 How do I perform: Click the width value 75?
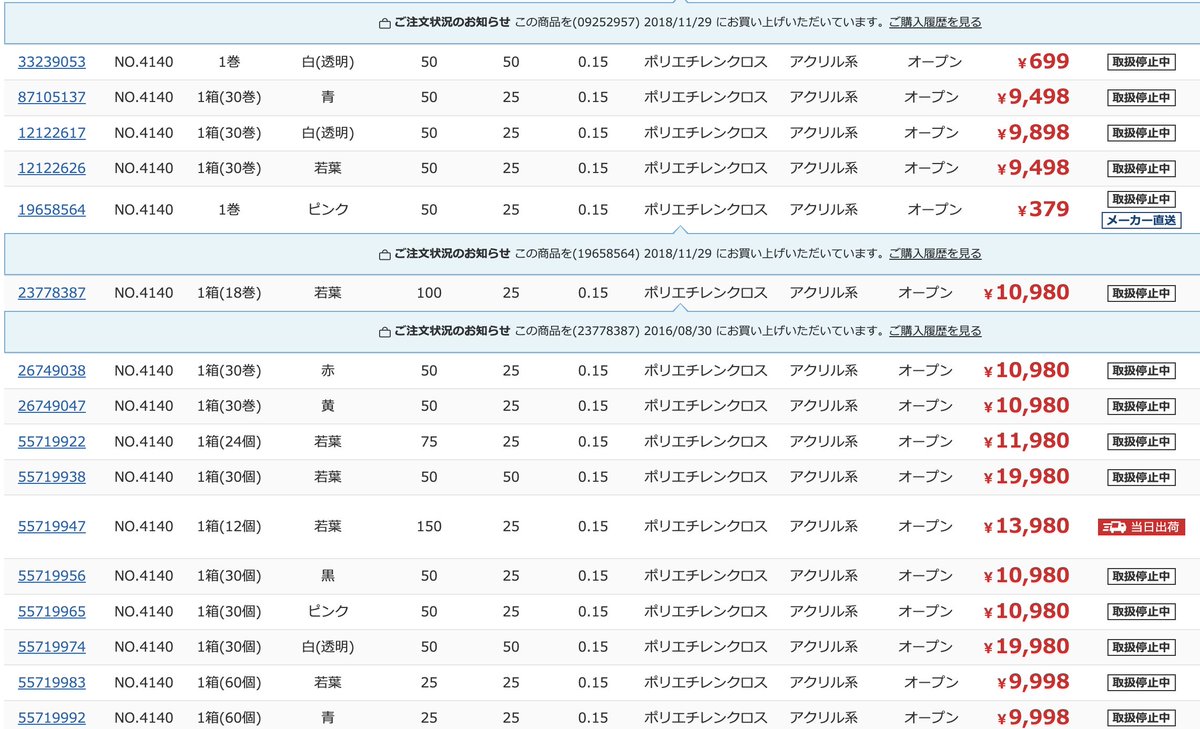click(429, 441)
